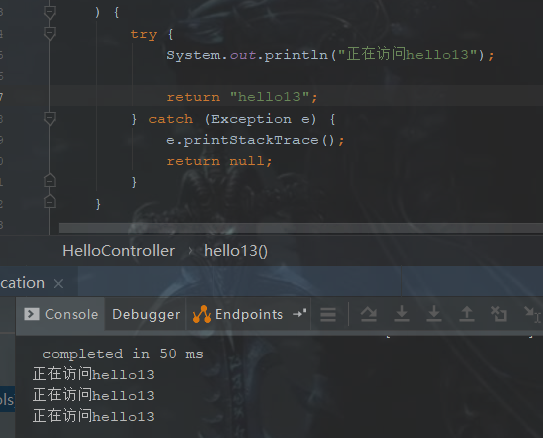Image resolution: width=543 pixels, height=438 pixels.
Task: Select HelloController in the breadcrumb
Action: (x=118, y=251)
